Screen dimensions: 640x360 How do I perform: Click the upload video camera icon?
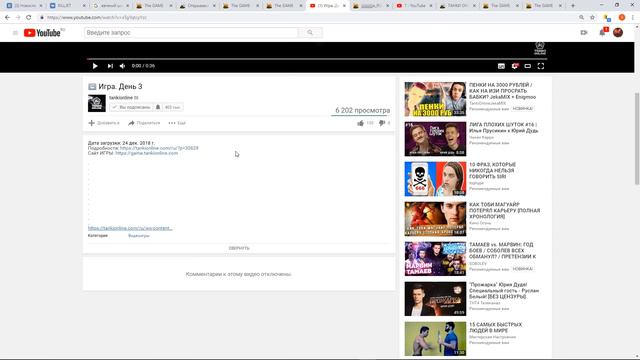584,33
